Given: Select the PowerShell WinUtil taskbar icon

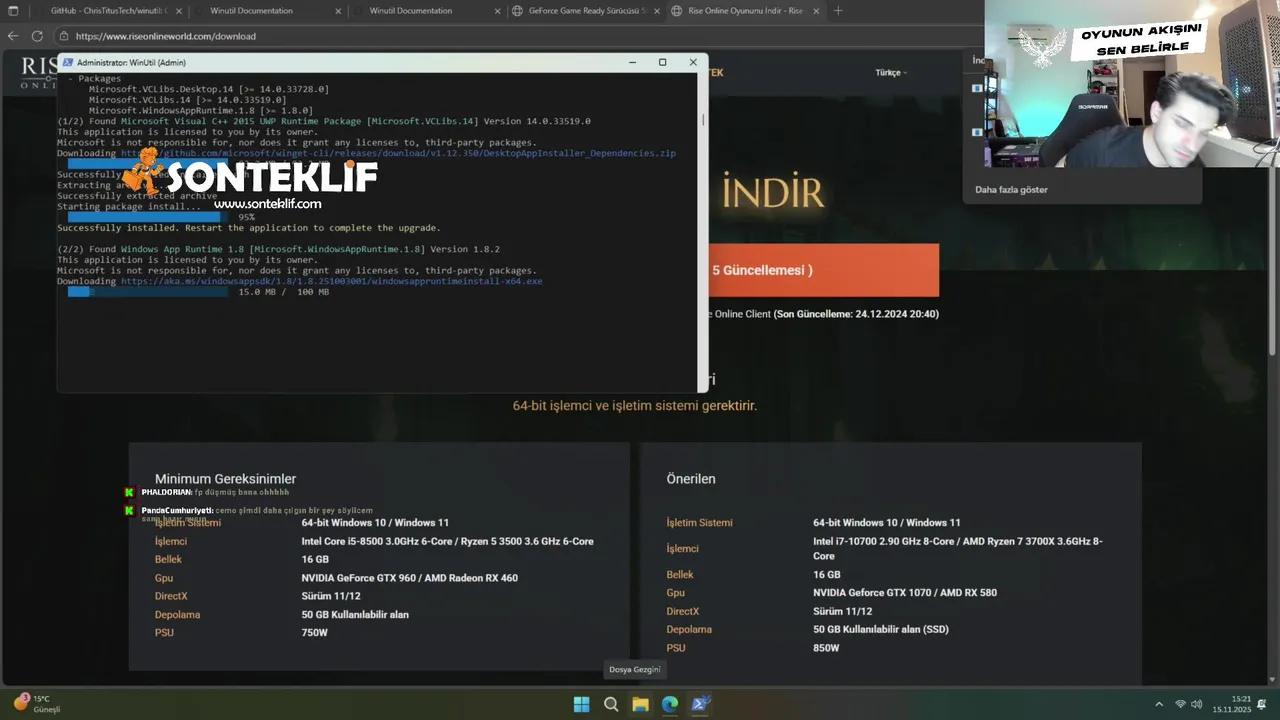Looking at the screenshot, I should tap(700, 704).
